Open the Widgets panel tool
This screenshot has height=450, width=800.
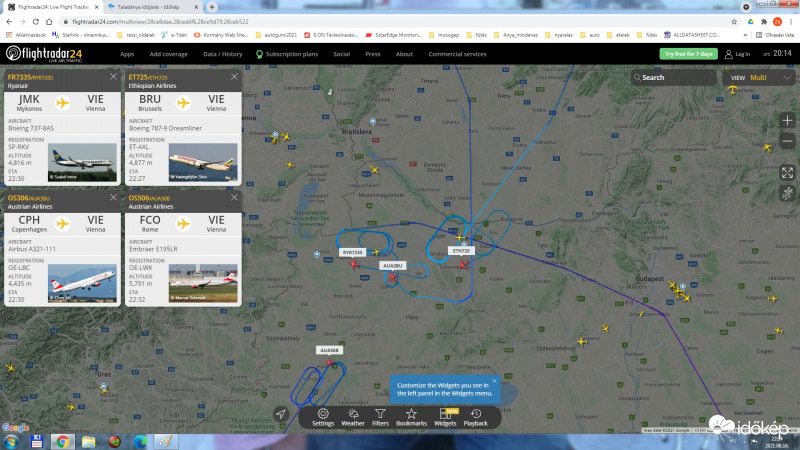[x=445, y=417]
